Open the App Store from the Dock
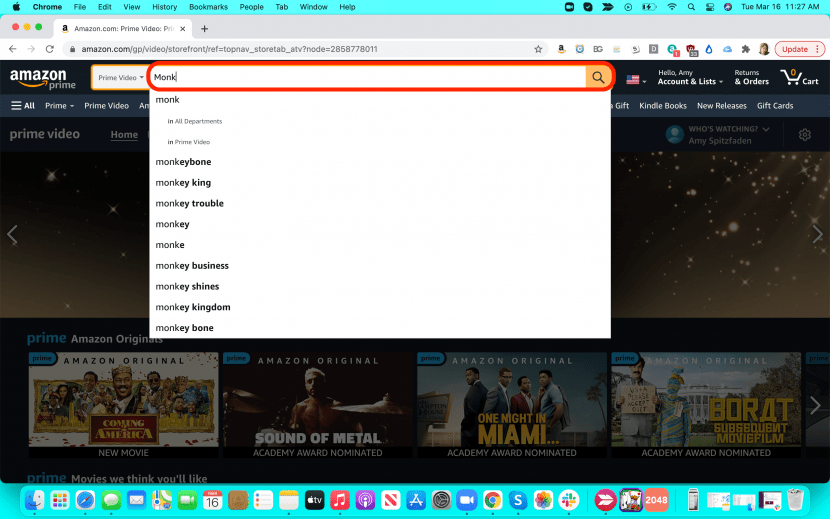This screenshot has height=519, width=830. click(x=416, y=500)
